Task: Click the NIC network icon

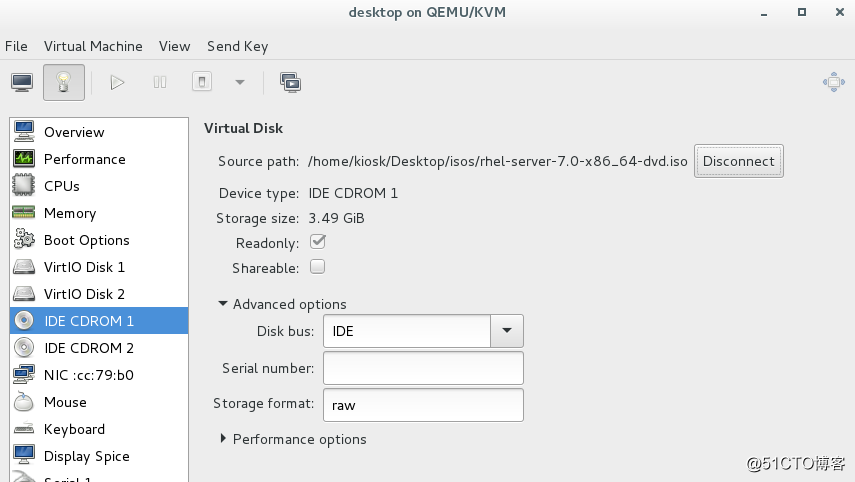Action: [x=24, y=374]
